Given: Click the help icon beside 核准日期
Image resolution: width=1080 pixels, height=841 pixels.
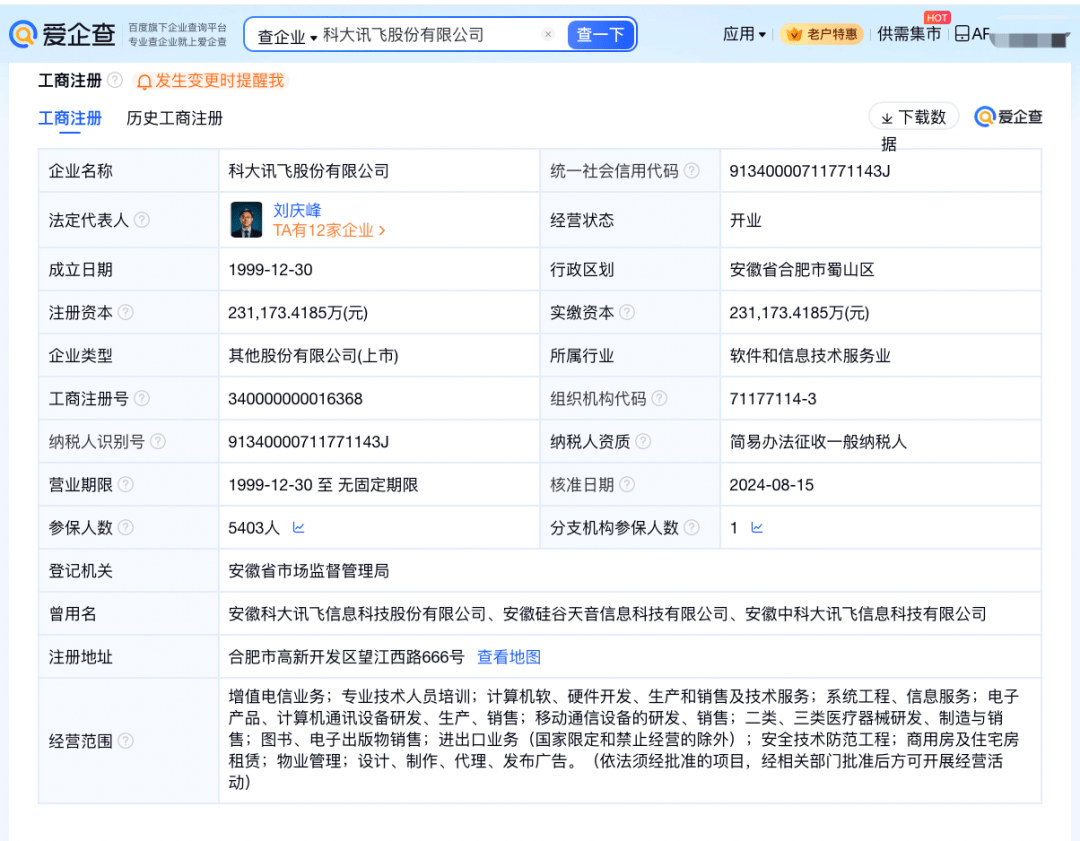Looking at the screenshot, I should [627, 484].
